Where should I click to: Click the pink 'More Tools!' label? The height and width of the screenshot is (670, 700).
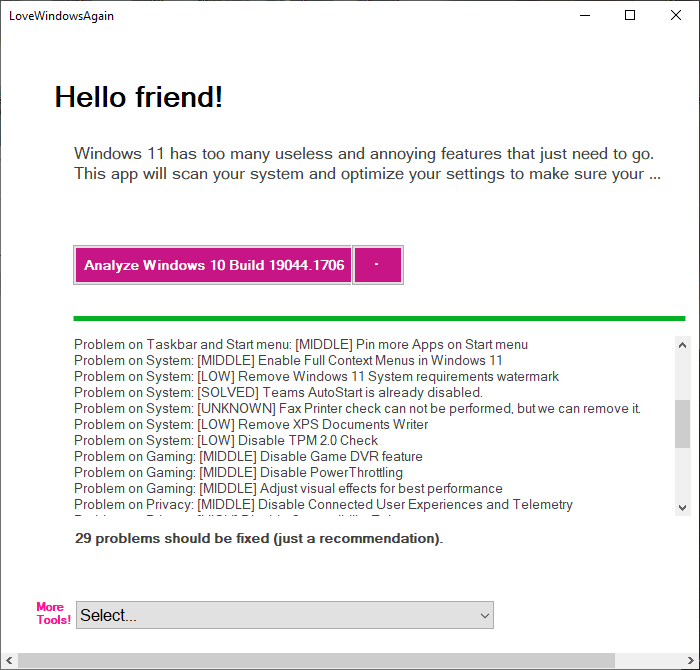pos(53,613)
